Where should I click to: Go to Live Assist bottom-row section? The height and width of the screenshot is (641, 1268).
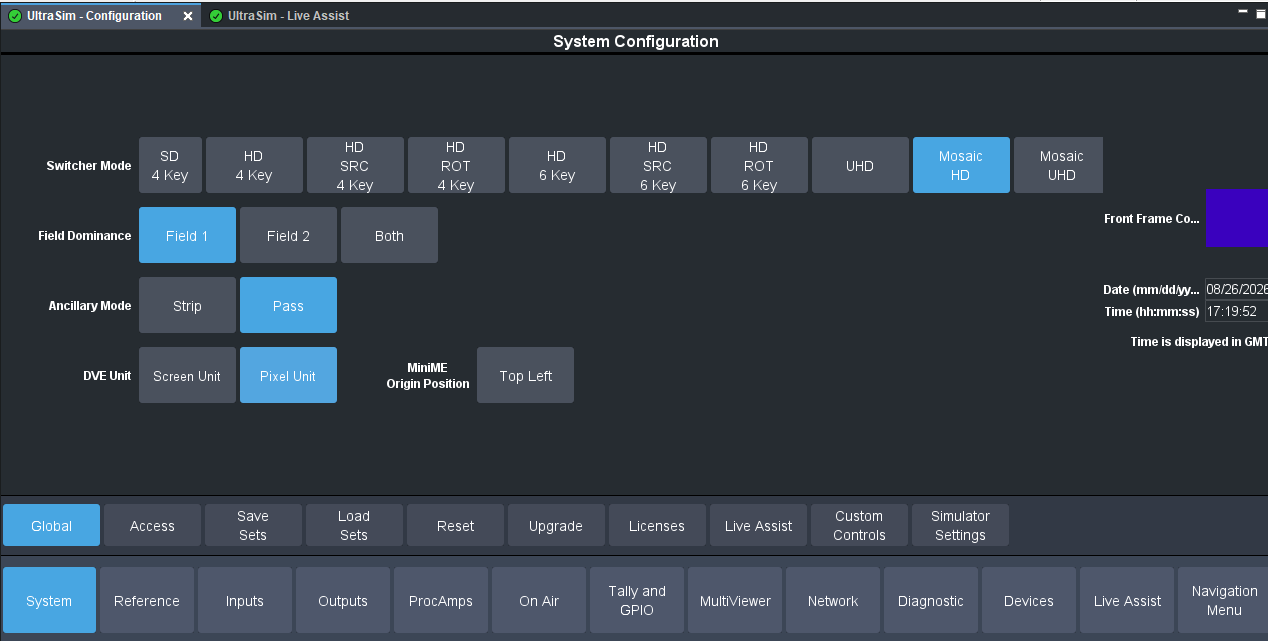[x=1127, y=600]
